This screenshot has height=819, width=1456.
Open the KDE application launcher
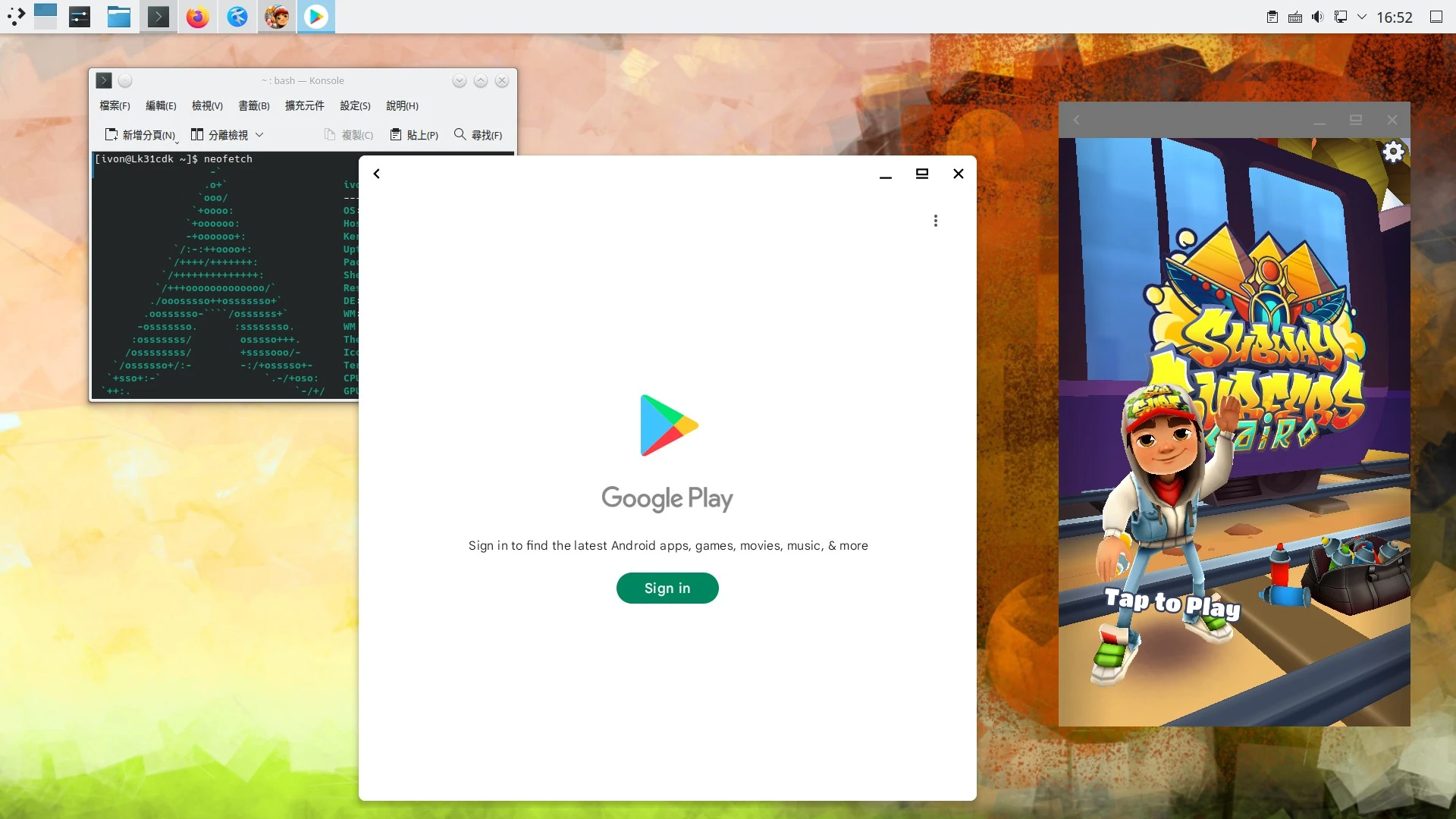[x=15, y=16]
